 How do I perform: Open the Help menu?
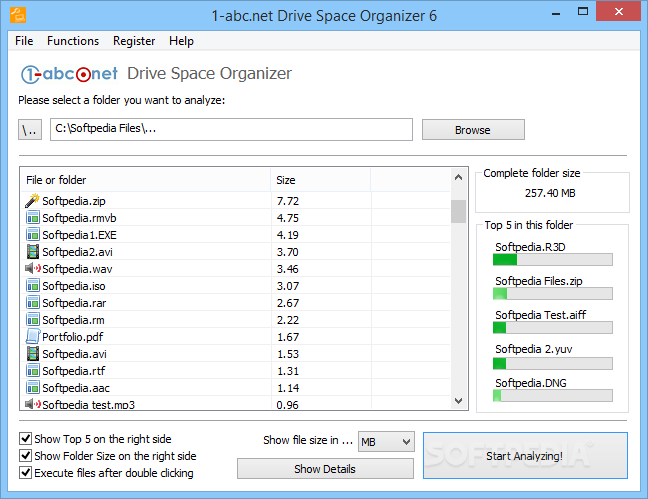pos(181,41)
